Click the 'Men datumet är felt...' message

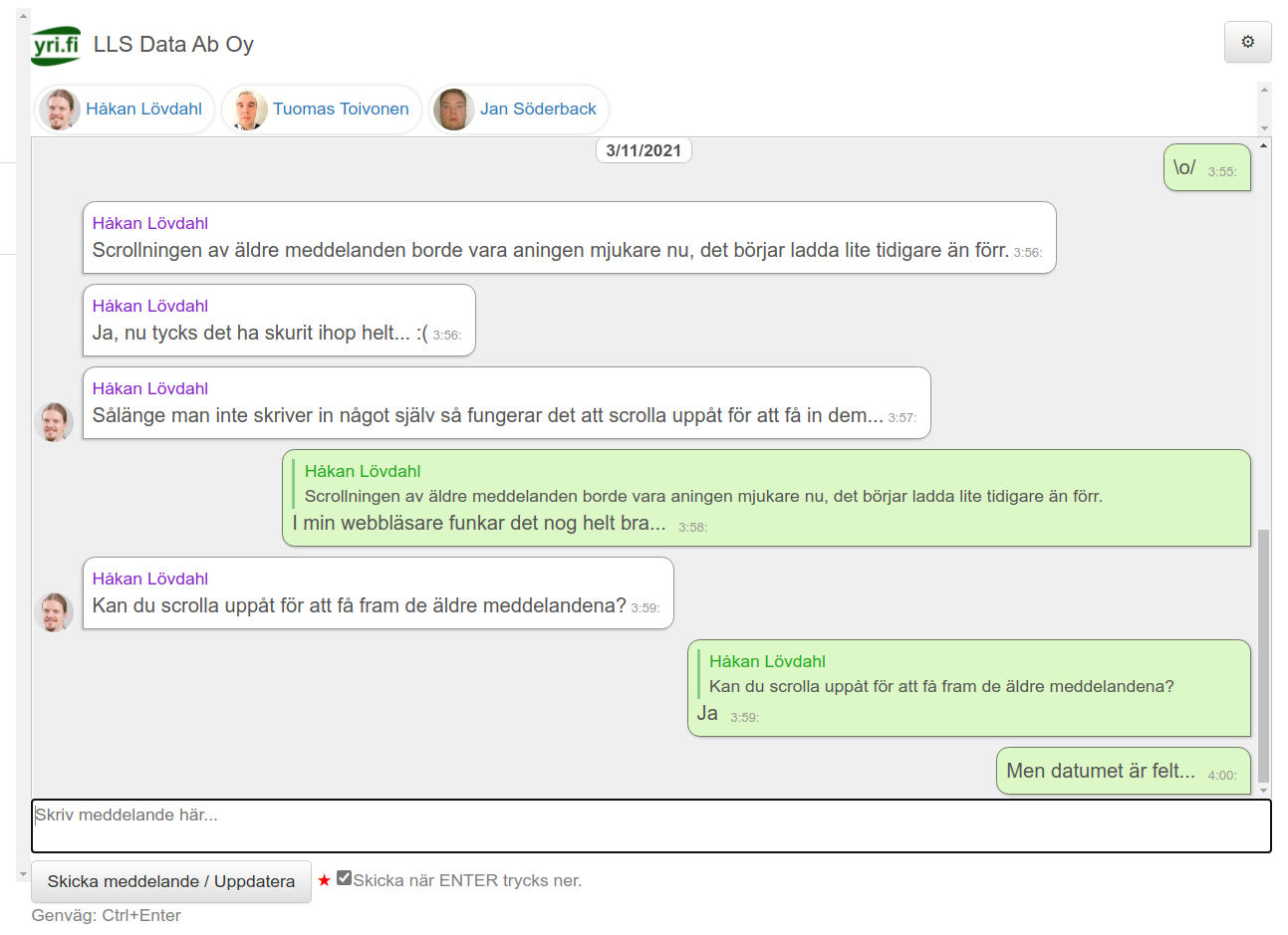[x=1123, y=771]
